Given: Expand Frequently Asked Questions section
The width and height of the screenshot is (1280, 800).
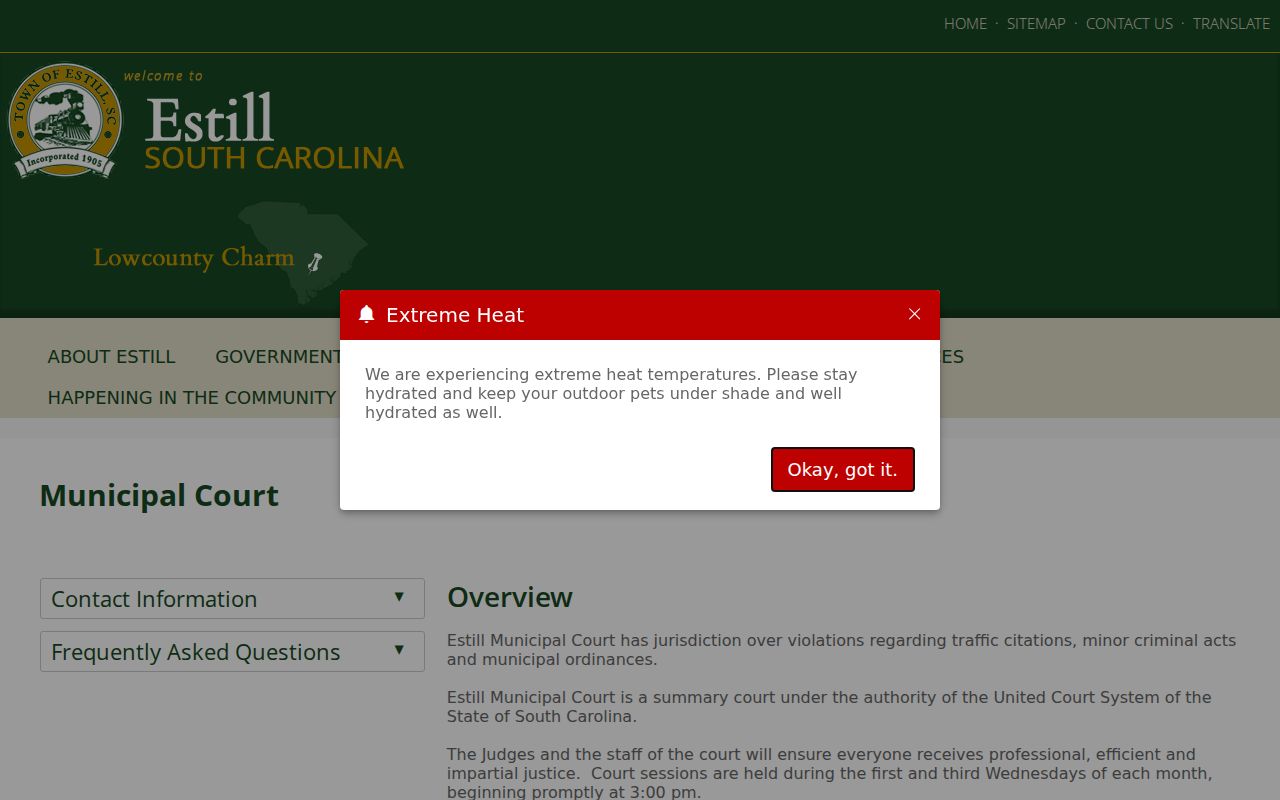Looking at the screenshot, I should (232, 652).
